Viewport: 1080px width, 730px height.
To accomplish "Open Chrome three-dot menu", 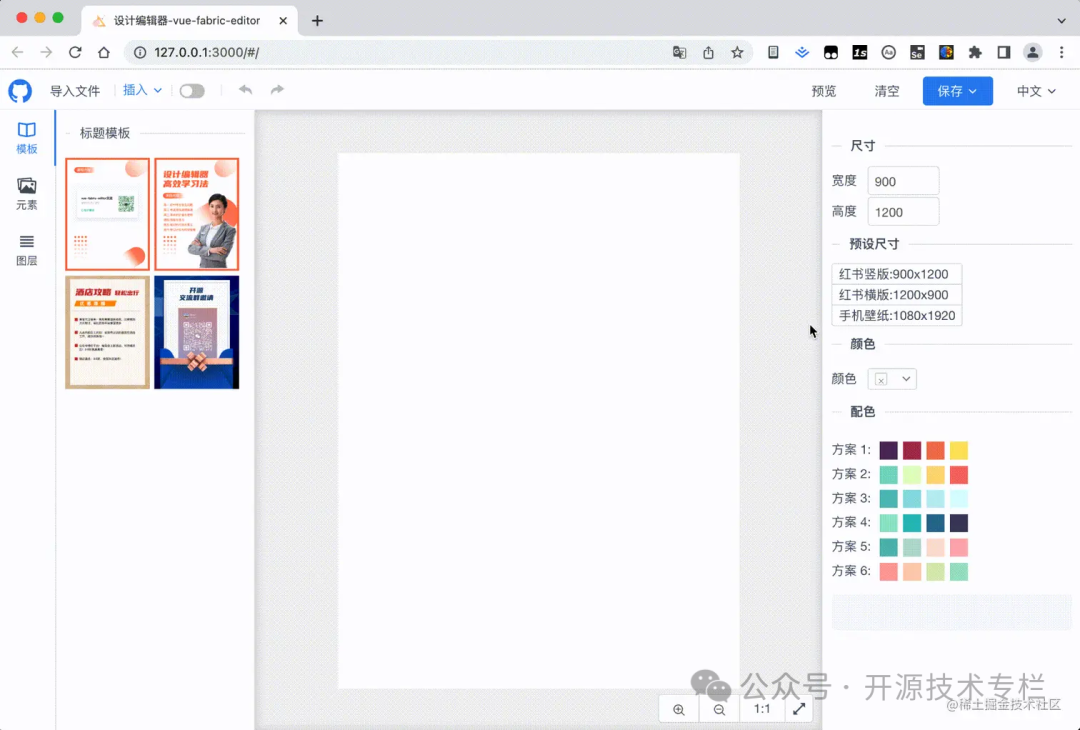I will (1061, 52).
